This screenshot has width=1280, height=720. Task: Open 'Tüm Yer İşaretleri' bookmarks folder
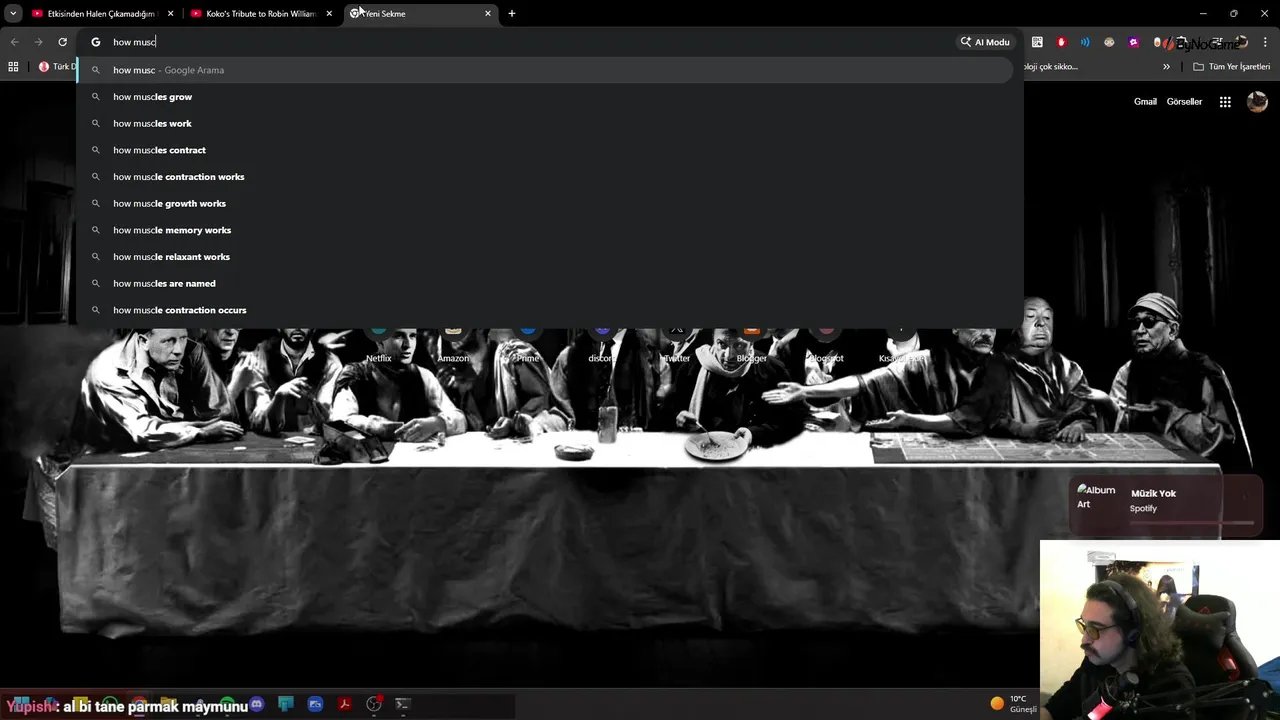coord(1232,67)
